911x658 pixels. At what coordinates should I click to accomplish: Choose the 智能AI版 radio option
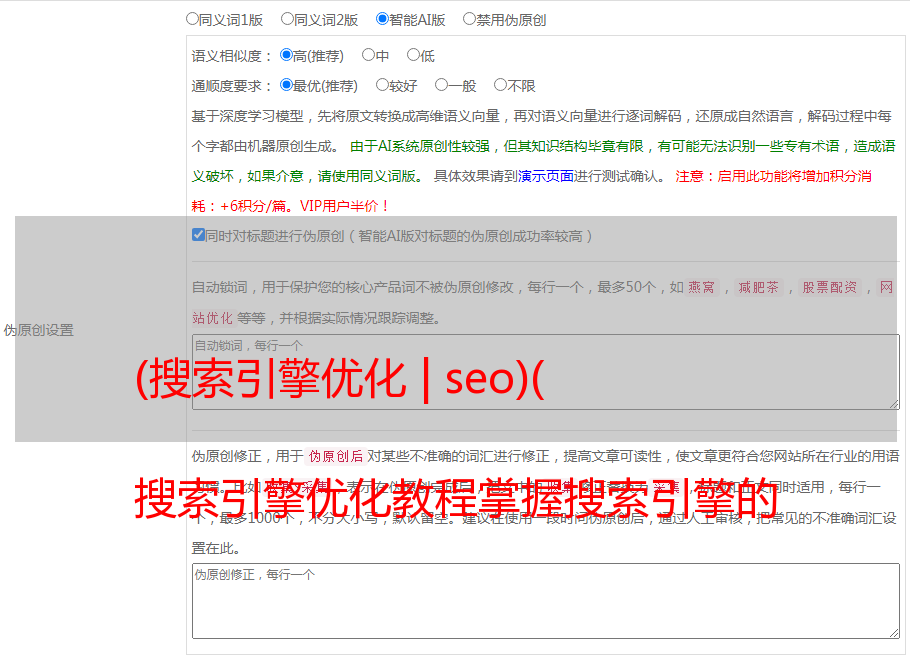(382, 19)
